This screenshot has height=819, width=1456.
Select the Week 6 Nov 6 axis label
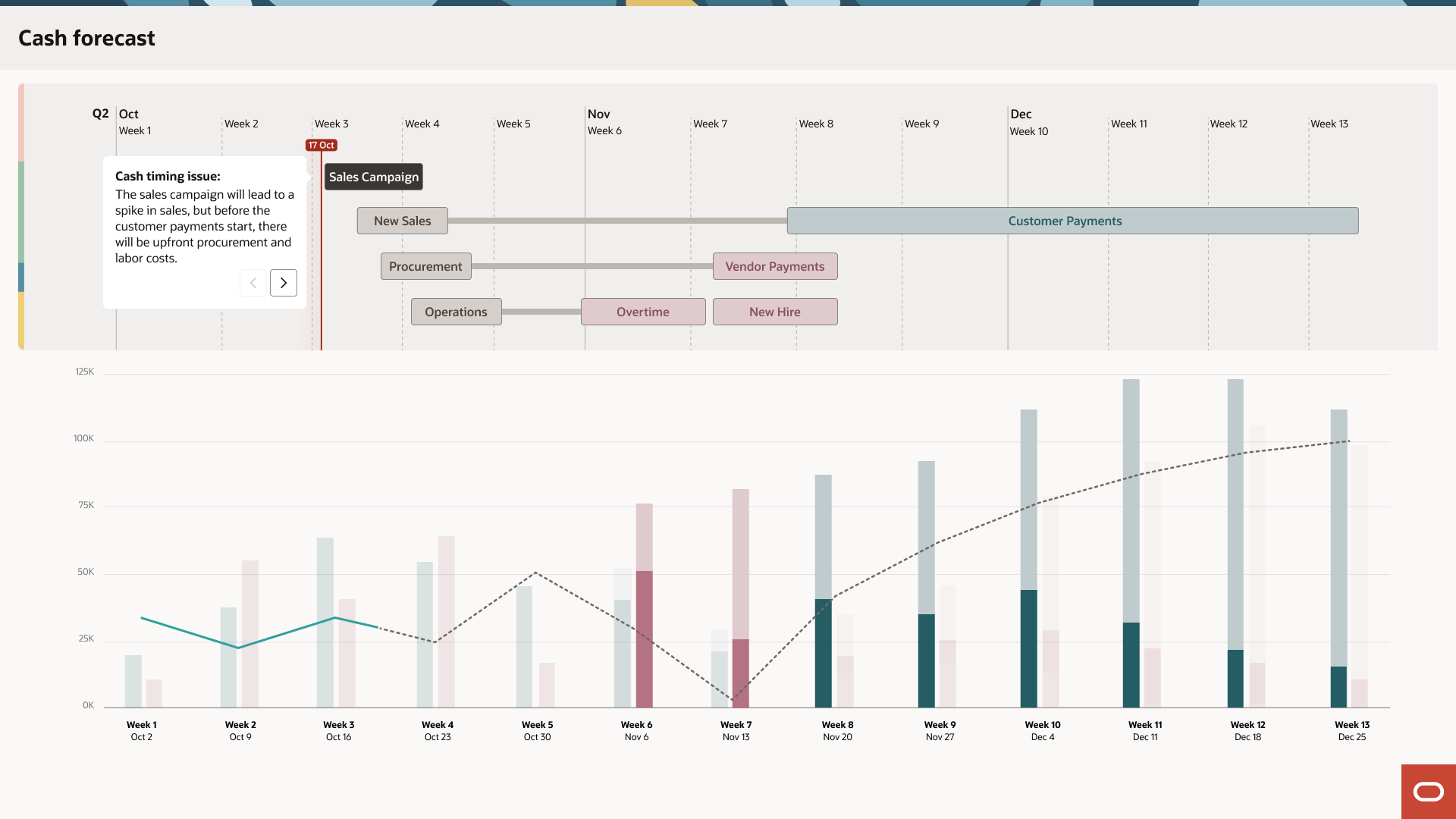pyautogui.click(x=636, y=730)
